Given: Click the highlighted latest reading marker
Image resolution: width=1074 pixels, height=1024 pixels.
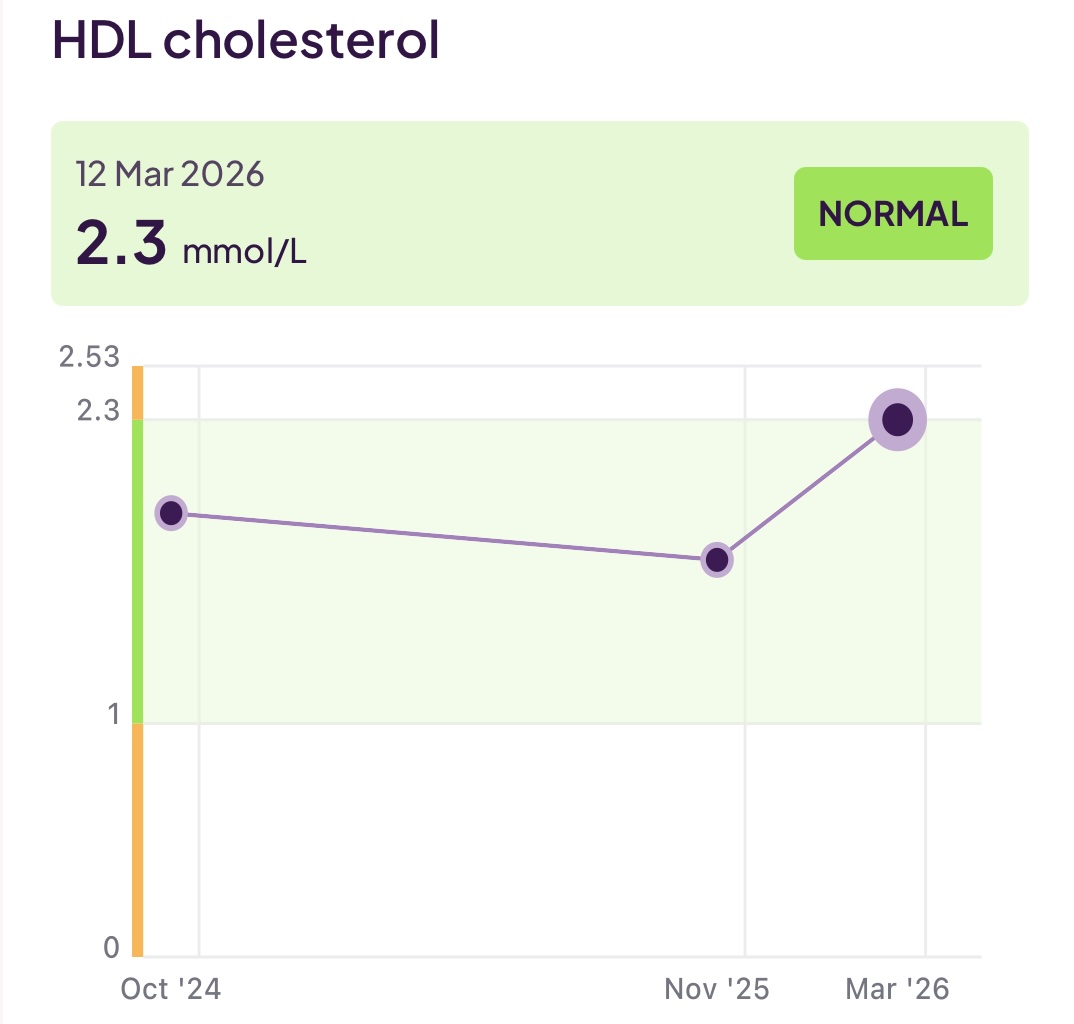Looking at the screenshot, I should [897, 419].
